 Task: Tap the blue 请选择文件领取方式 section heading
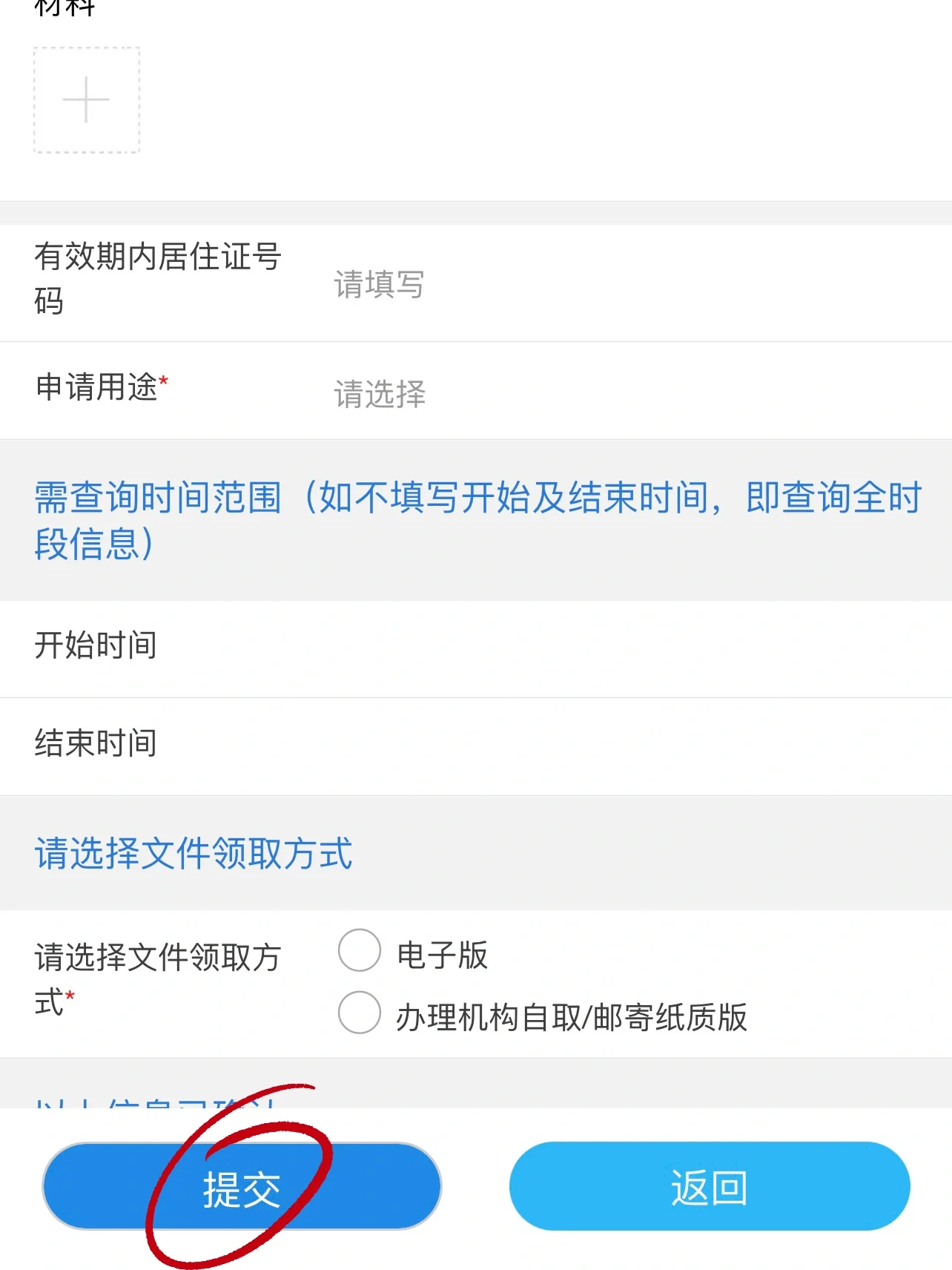(x=194, y=853)
